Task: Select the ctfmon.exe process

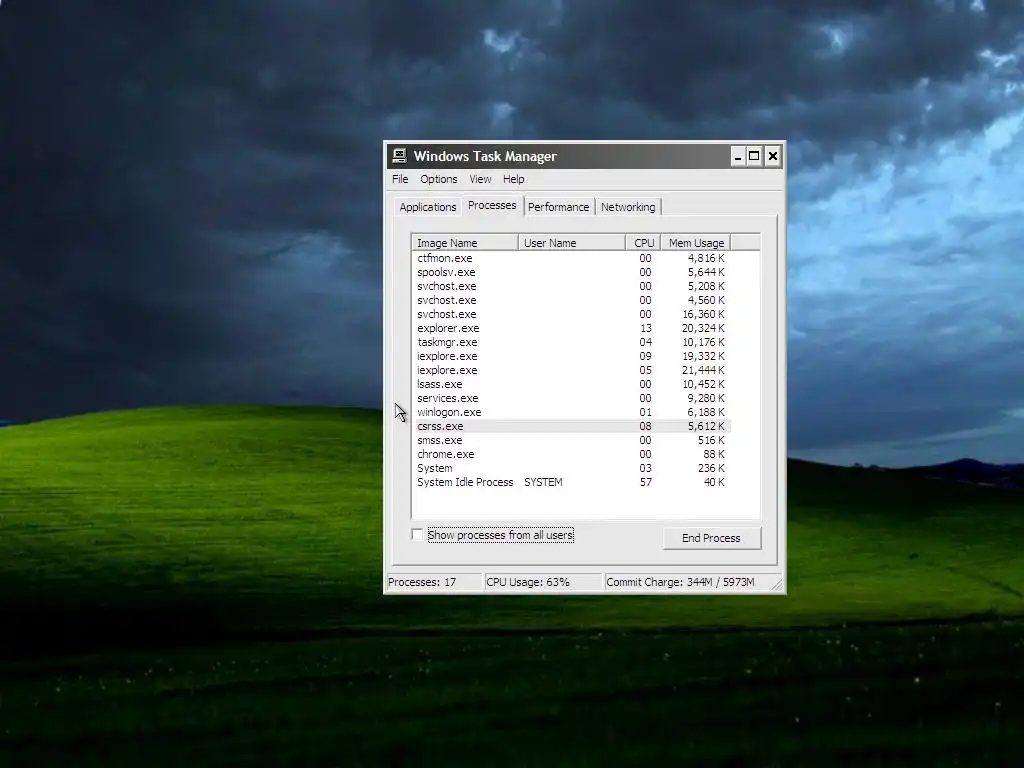Action: coord(572,258)
